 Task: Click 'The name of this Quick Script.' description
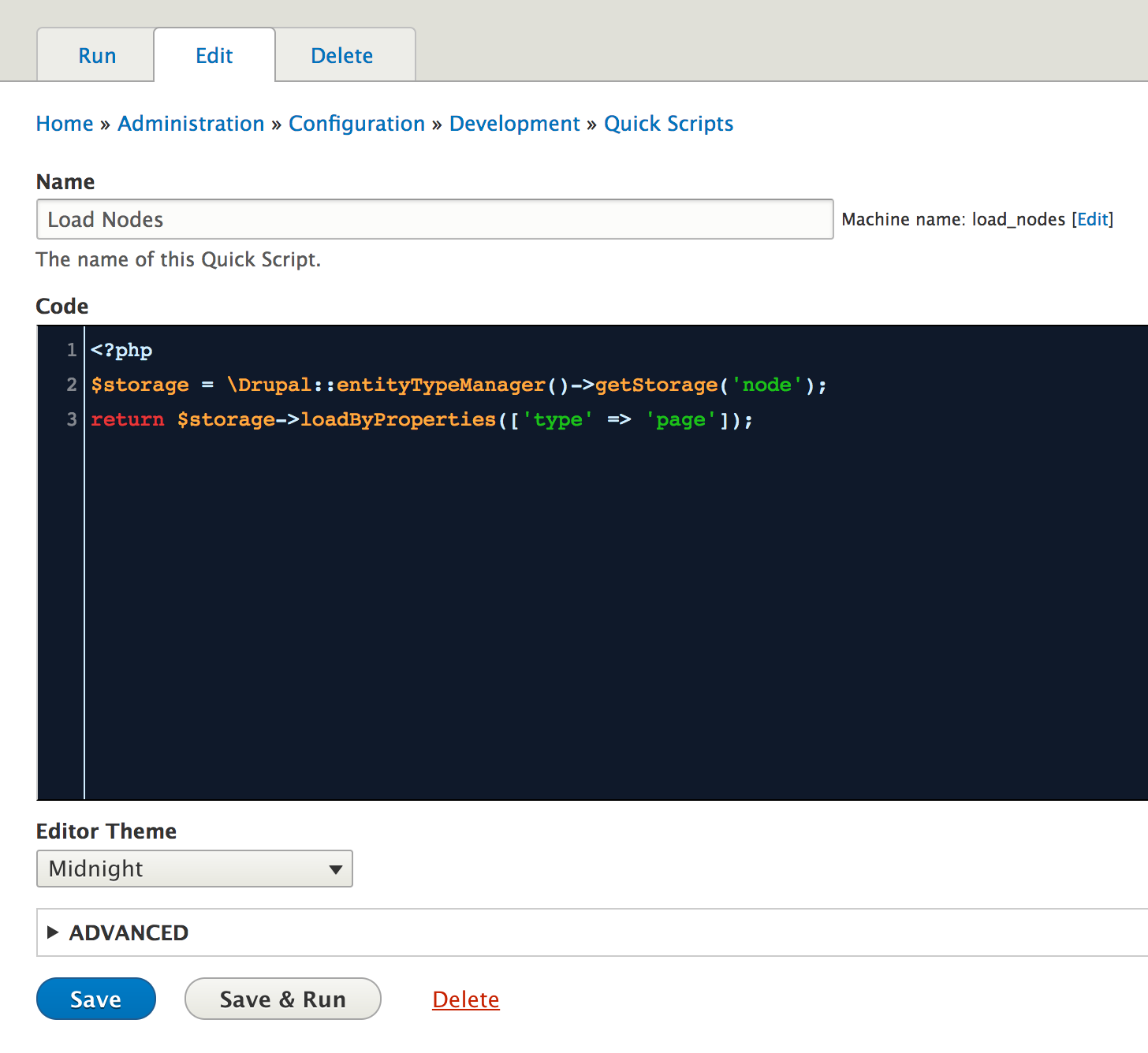pyautogui.click(x=179, y=259)
